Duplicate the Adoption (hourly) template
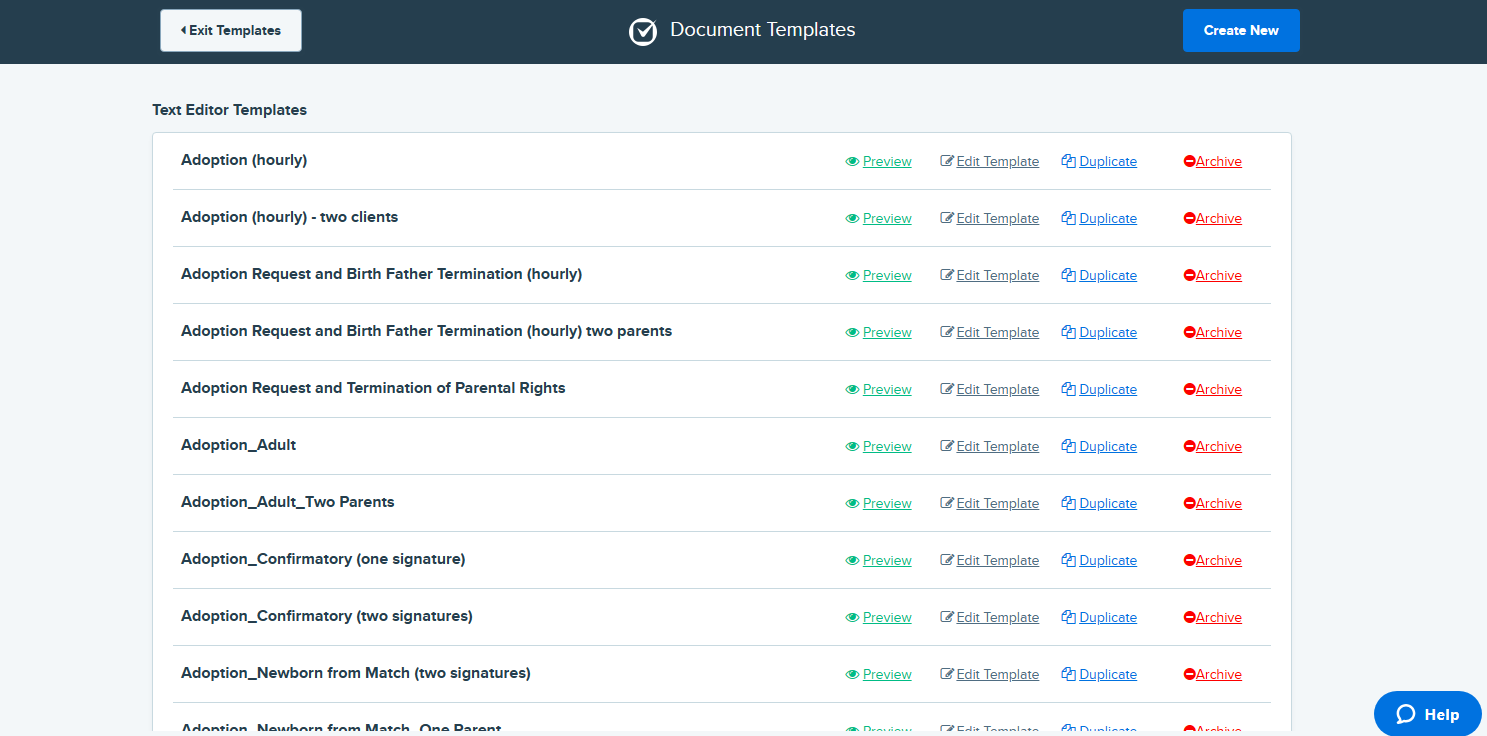 coord(1107,161)
